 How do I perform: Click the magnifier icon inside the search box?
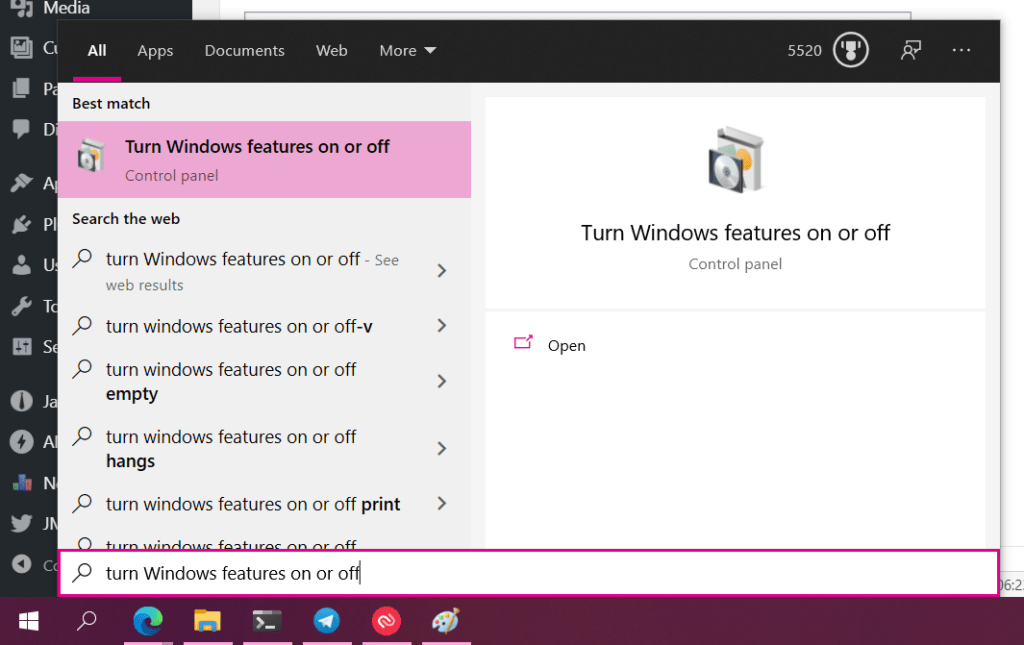tap(82, 573)
